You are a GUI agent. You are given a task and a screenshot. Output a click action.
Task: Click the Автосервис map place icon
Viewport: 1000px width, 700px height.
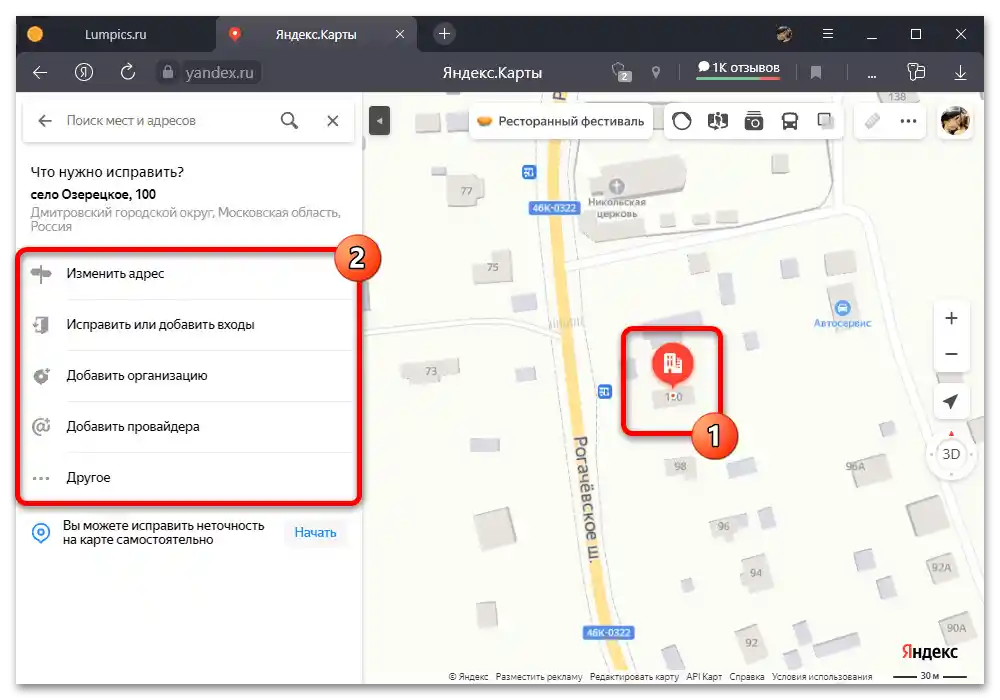pyautogui.click(x=842, y=309)
